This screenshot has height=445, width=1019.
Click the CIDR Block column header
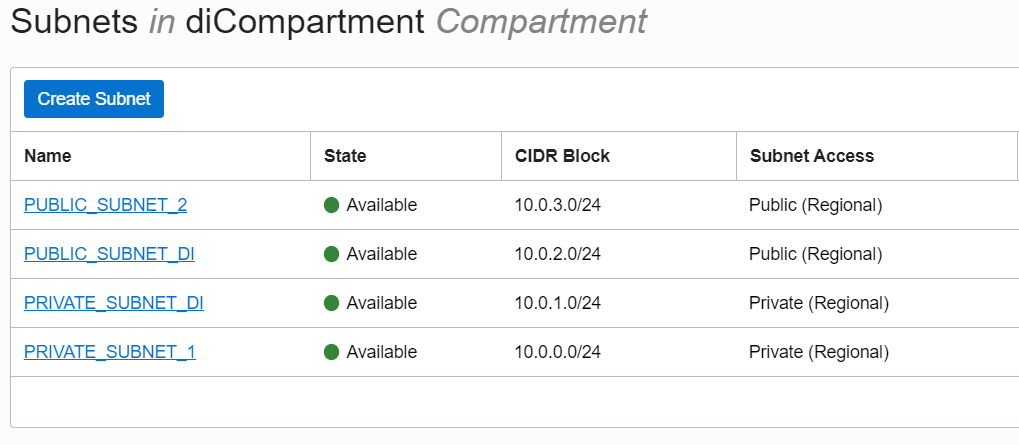coord(562,156)
